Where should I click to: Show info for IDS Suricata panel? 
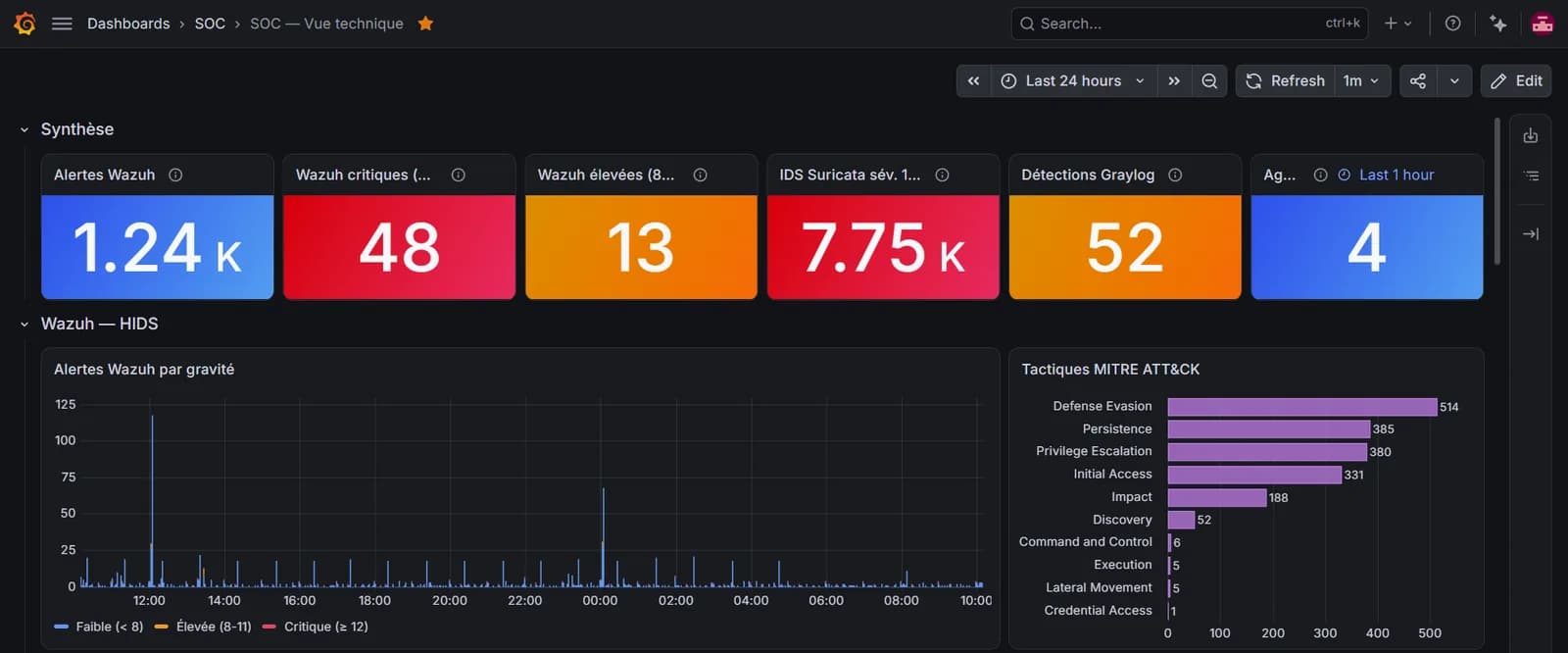tap(942, 175)
